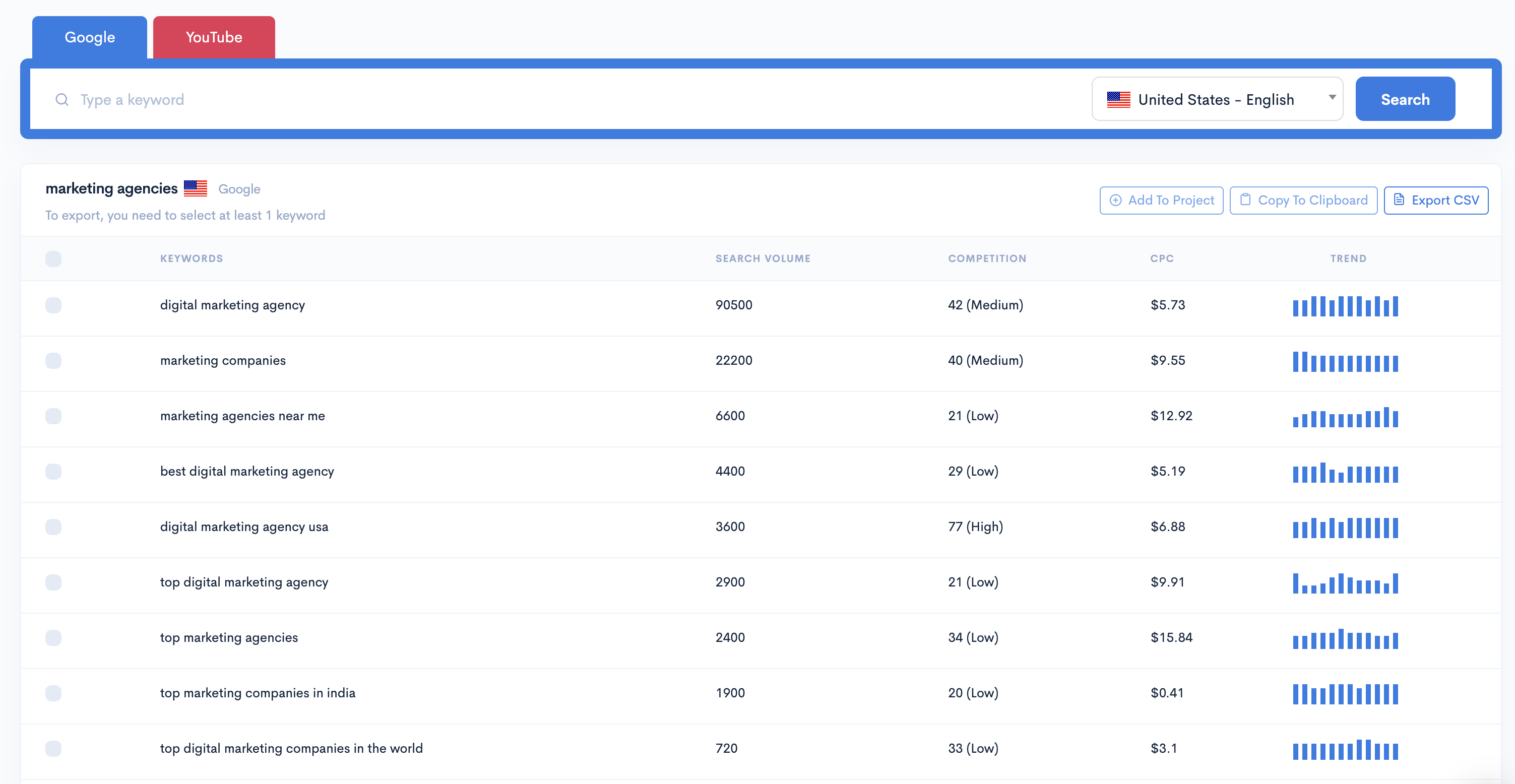The image size is (1515, 784).
Task: Toggle the checkbox for marketing companies
Action: coord(53,359)
